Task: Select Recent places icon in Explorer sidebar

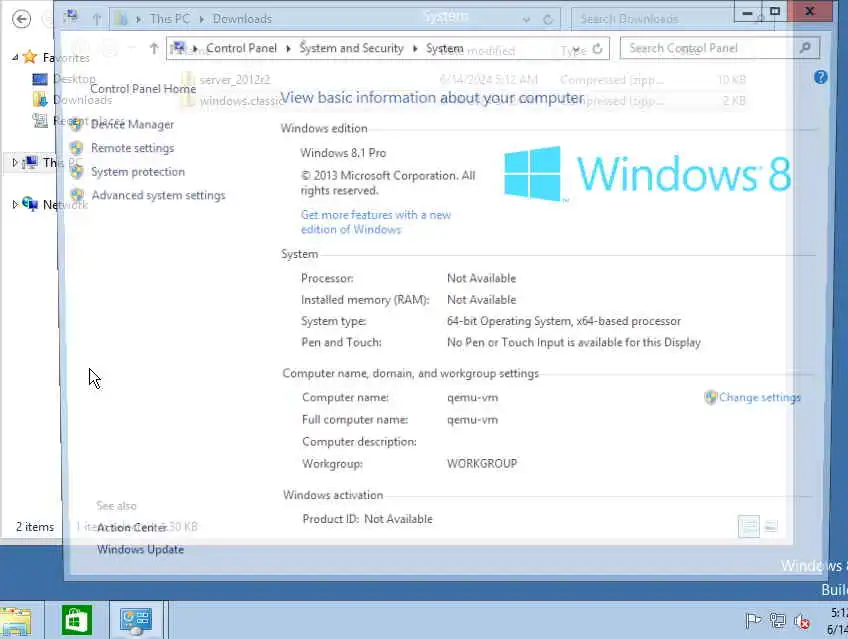Action: (x=40, y=121)
